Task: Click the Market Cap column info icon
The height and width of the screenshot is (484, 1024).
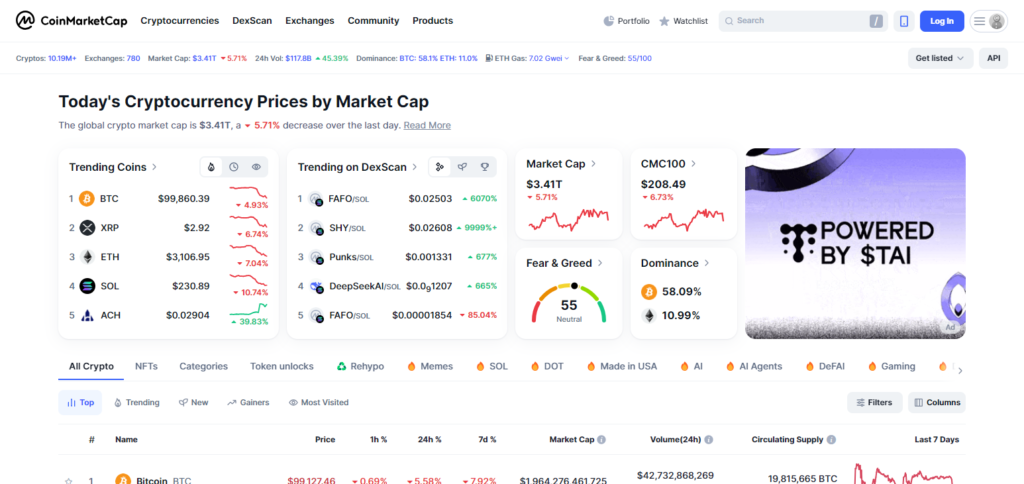Action: [601, 440]
